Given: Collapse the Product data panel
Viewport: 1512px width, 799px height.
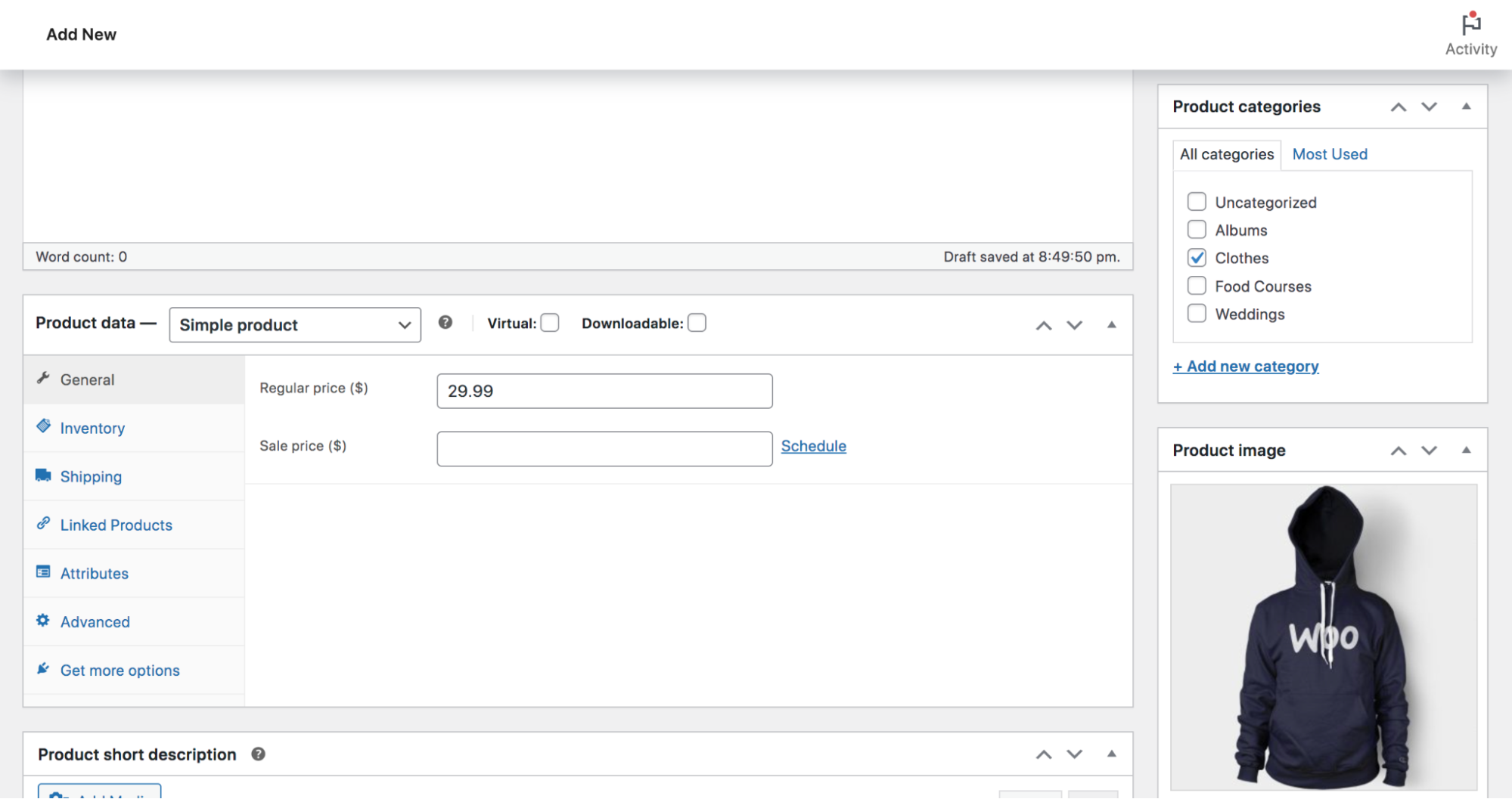Looking at the screenshot, I should tap(1111, 325).
